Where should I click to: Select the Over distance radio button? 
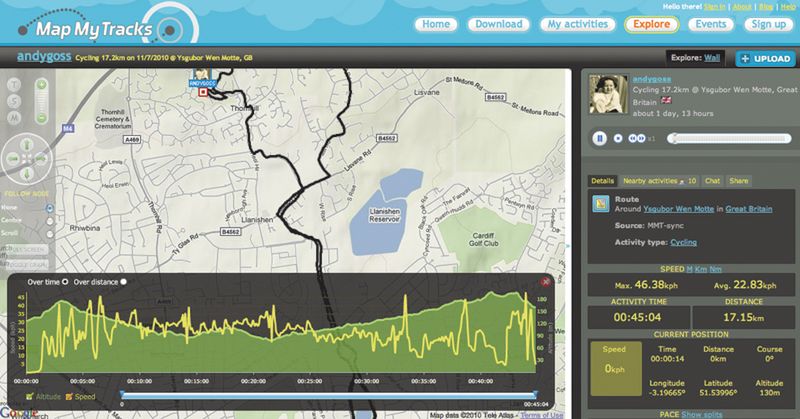coord(123,282)
